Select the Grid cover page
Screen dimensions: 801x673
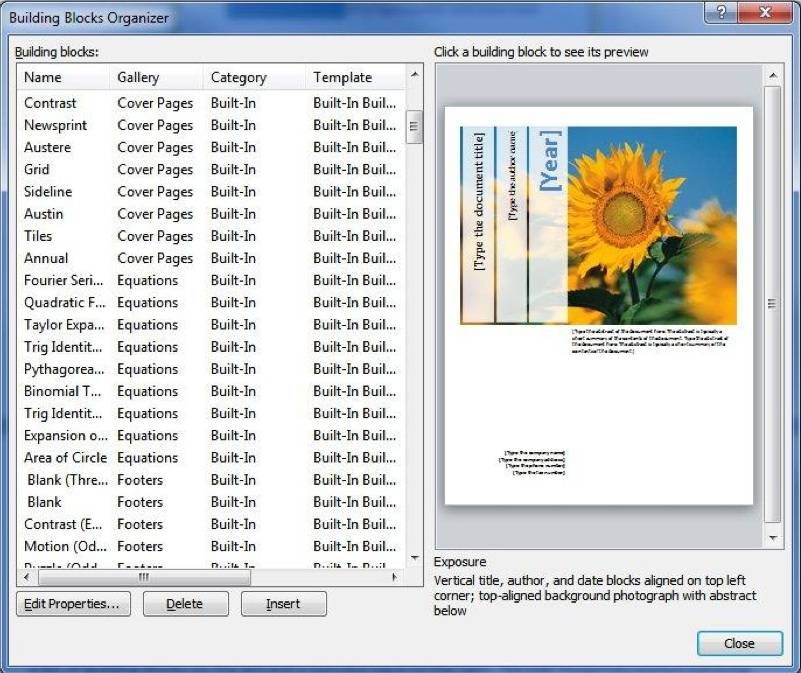point(211,170)
